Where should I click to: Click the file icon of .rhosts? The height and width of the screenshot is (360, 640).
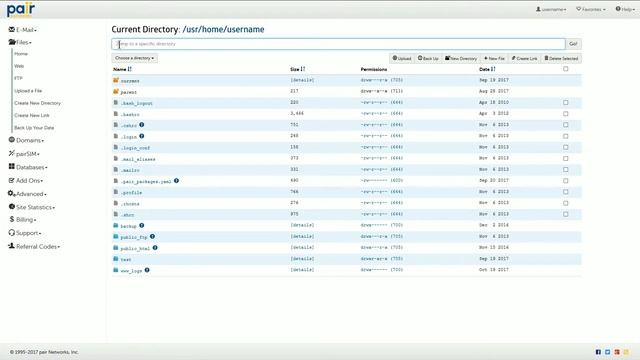tap(116, 203)
